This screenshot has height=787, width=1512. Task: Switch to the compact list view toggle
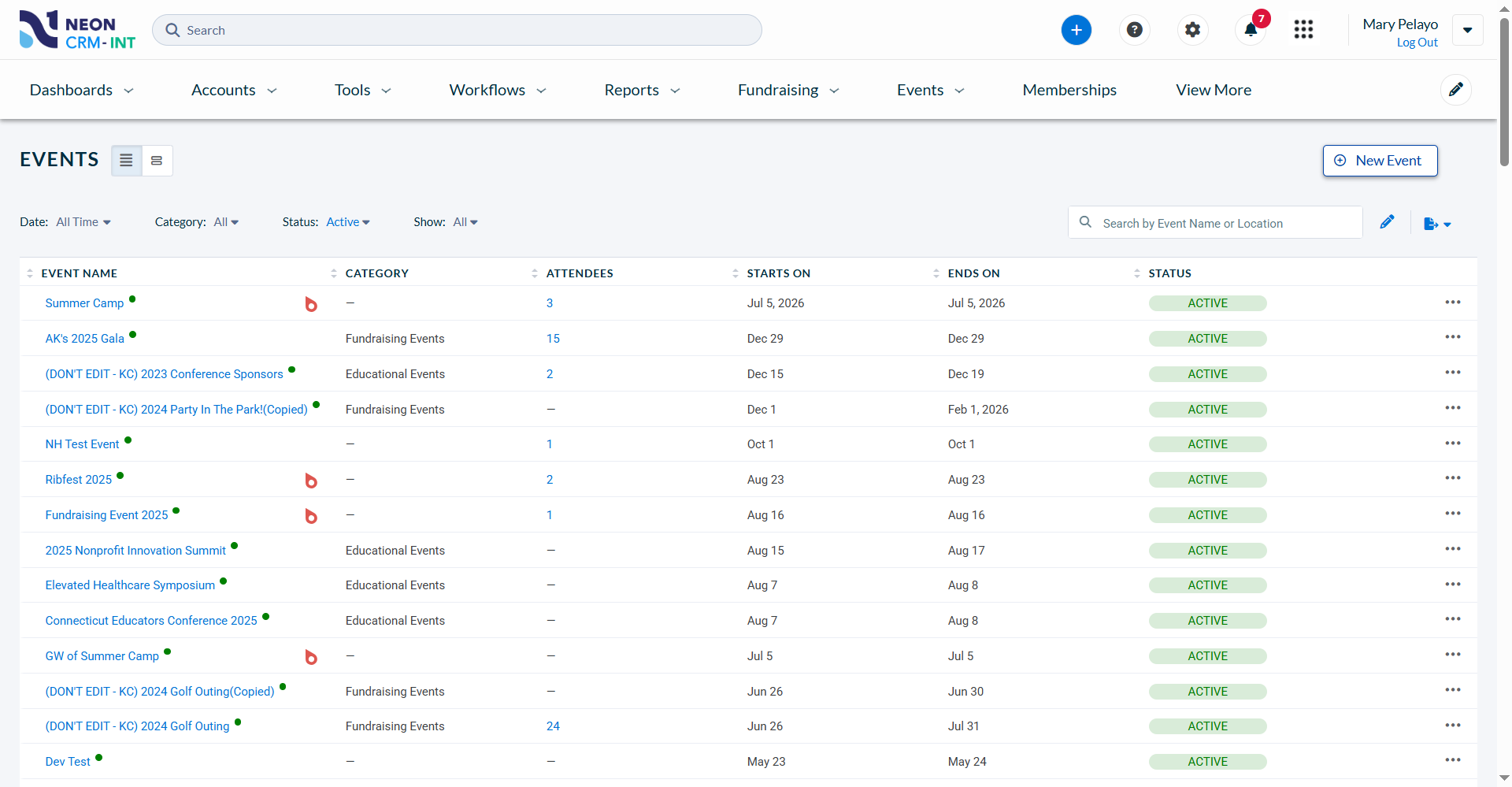point(126,161)
